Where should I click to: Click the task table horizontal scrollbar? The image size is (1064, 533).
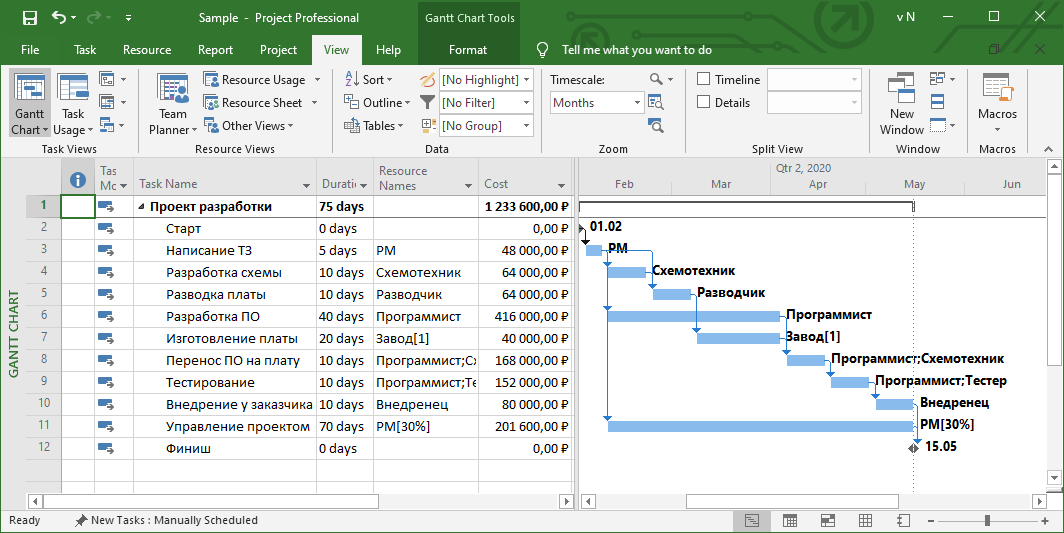click(211, 502)
